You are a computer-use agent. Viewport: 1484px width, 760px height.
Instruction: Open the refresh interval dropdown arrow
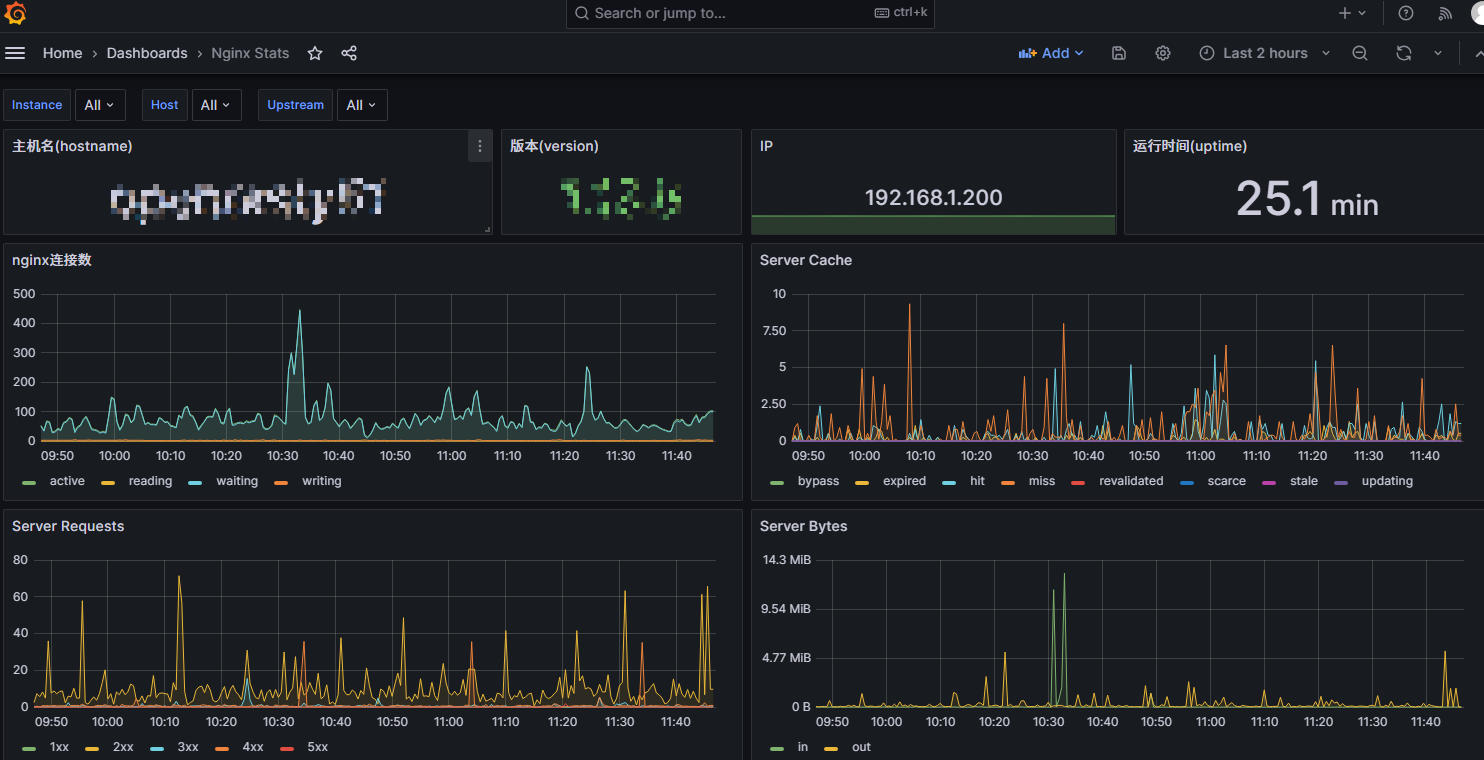[x=1438, y=53]
